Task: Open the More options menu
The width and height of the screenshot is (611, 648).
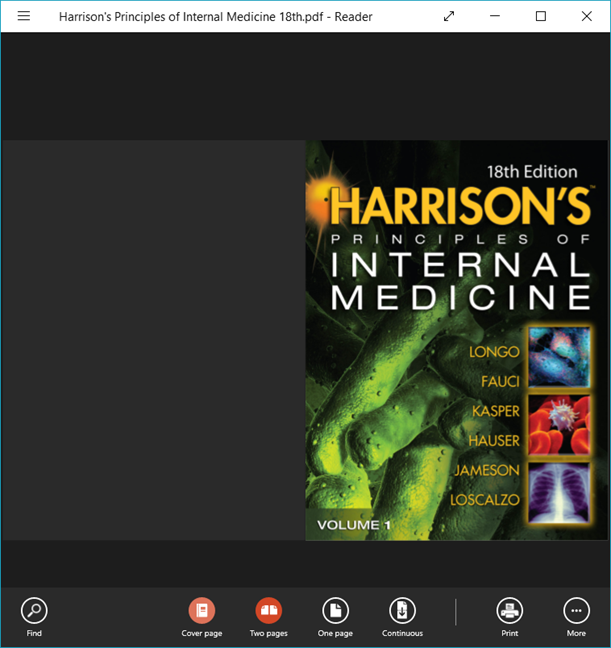Action: point(576,617)
